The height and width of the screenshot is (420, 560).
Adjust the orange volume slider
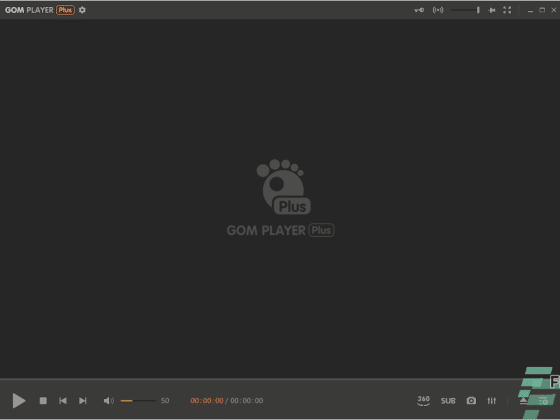138,401
